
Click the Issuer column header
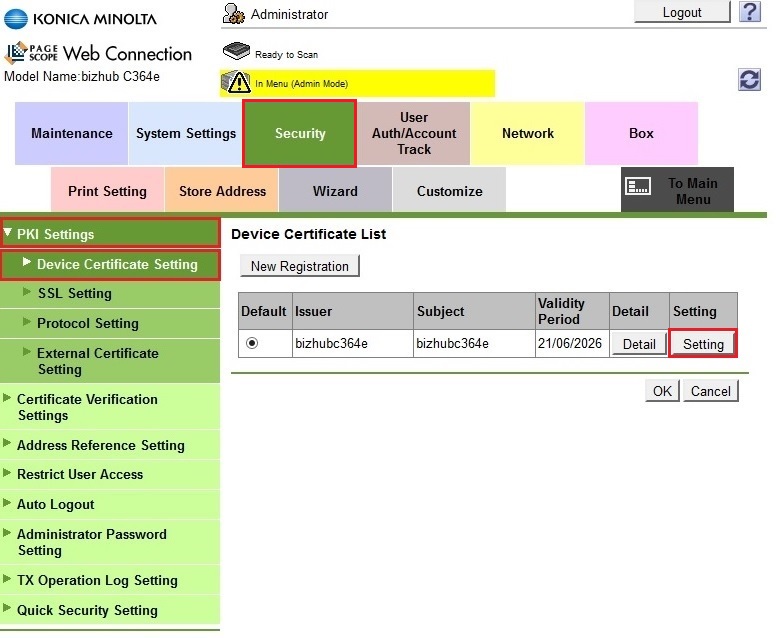[353, 311]
